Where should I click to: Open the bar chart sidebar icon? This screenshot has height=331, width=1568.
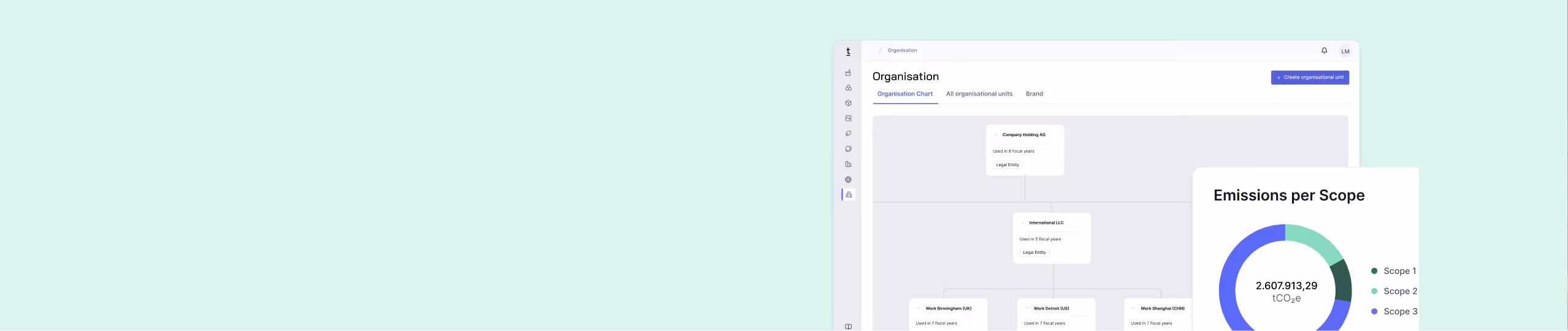click(x=848, y=164)
